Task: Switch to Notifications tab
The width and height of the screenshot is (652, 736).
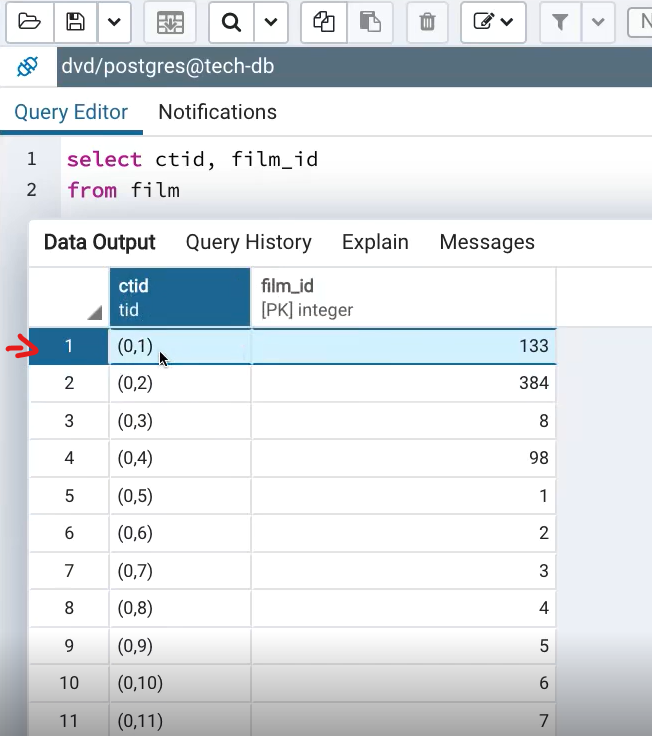Action: 217,112
